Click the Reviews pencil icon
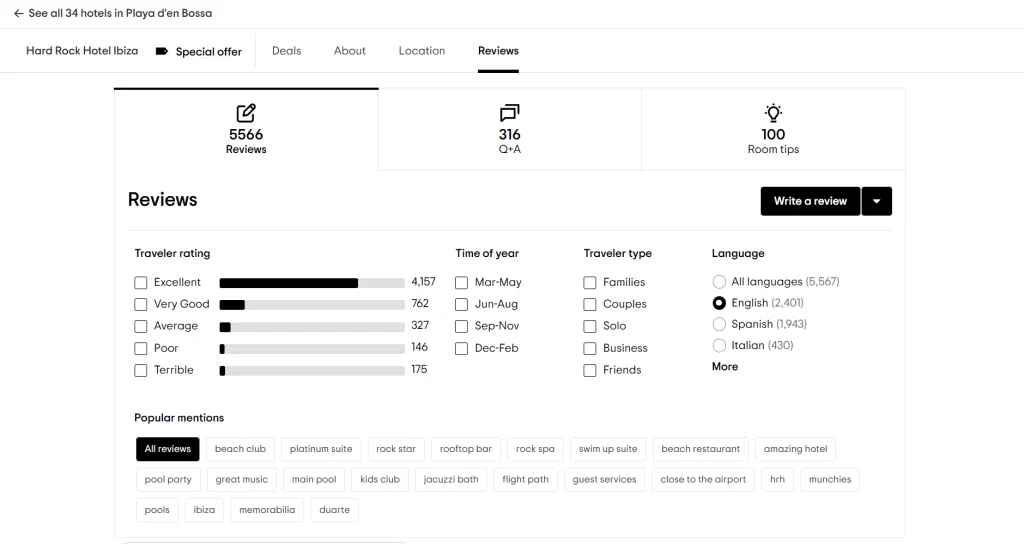 pyautogui.click(x=246, y=113)
